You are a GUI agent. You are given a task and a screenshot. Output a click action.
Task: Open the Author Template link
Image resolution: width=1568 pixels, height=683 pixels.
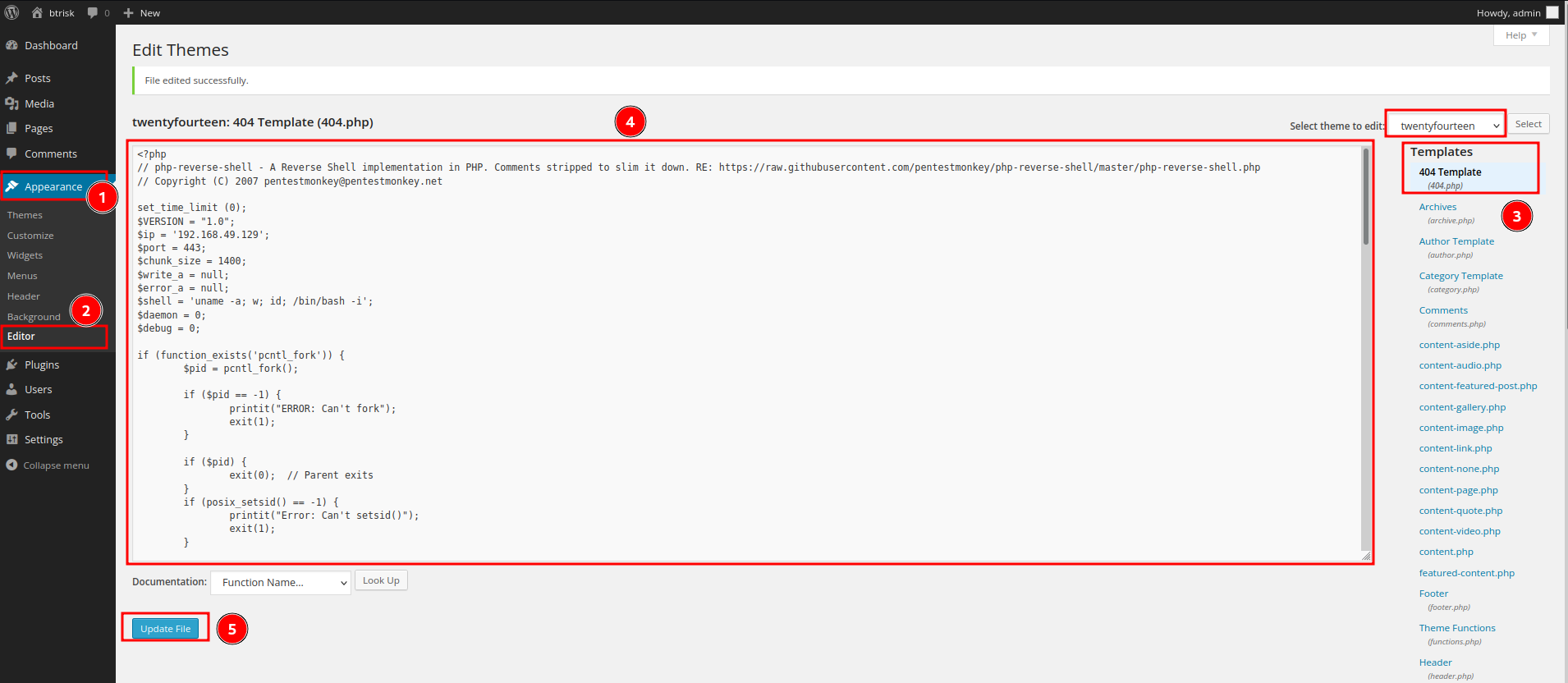point(1456,241)
